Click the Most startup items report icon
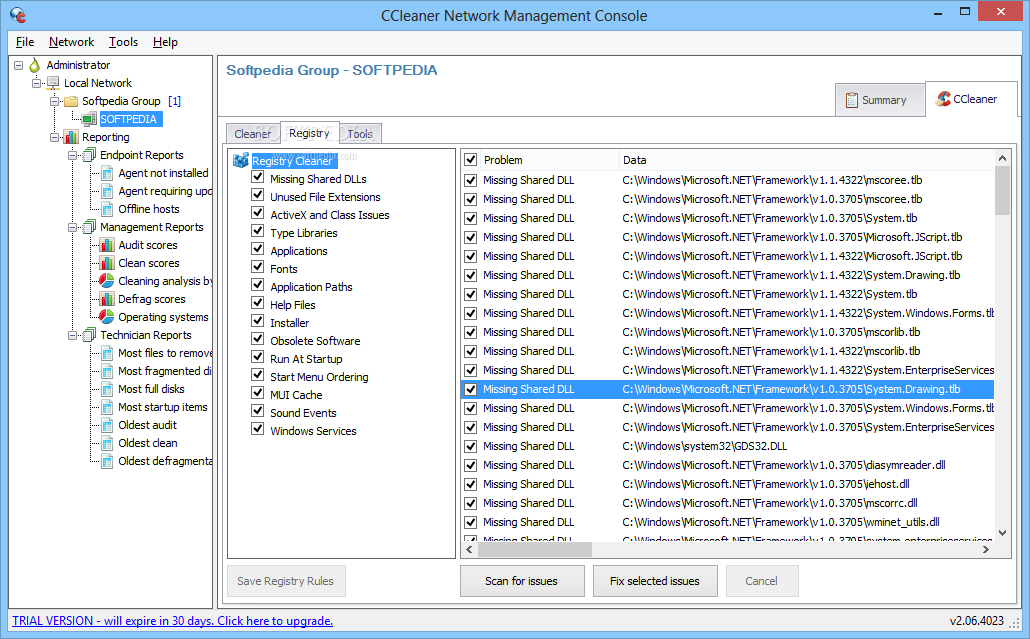Image resolution: width=1030 pixels, height=639 pixels. click(x=107, y=407)
